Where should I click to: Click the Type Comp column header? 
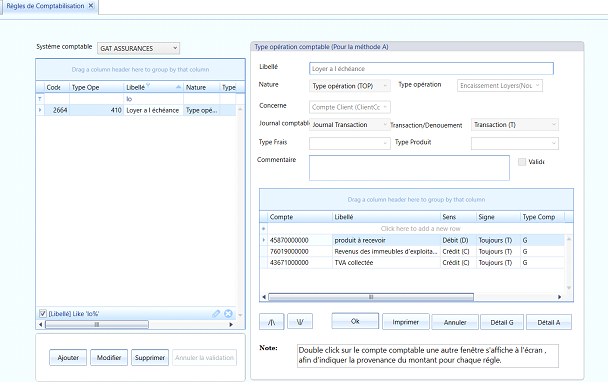coord(542,217)
